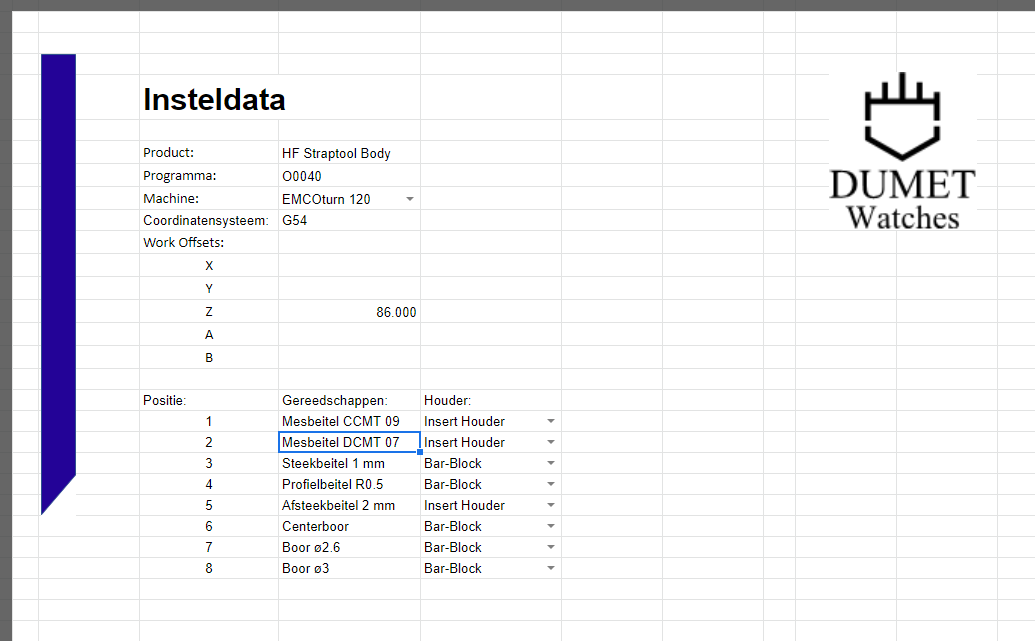This screenshot has height=641, width=1035.
Task: Click the empty A work offset cell
Action: pyautogui.click(x=349, y=335)
